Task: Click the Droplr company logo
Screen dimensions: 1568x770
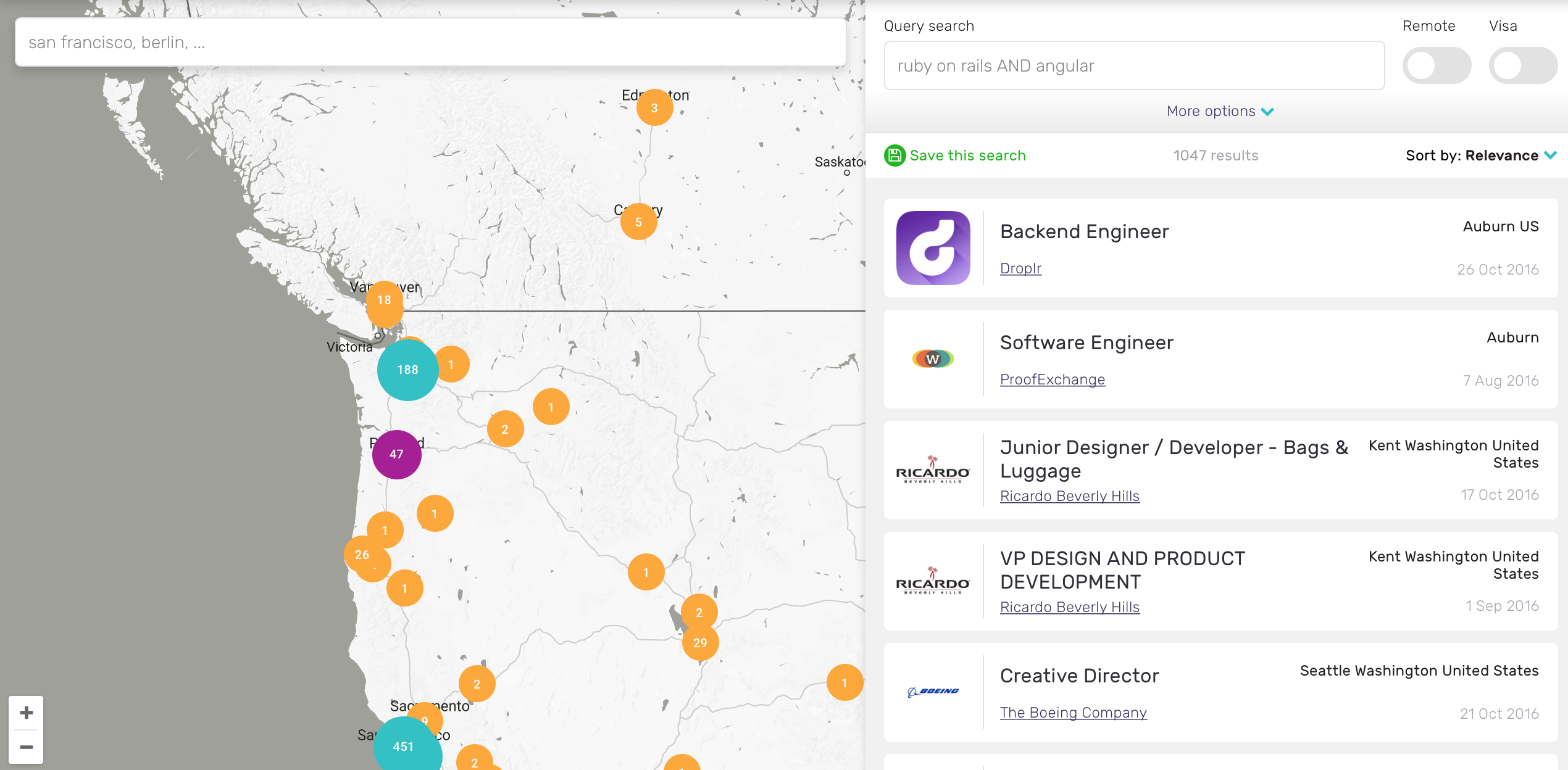Action: click(x=933, y=248)
